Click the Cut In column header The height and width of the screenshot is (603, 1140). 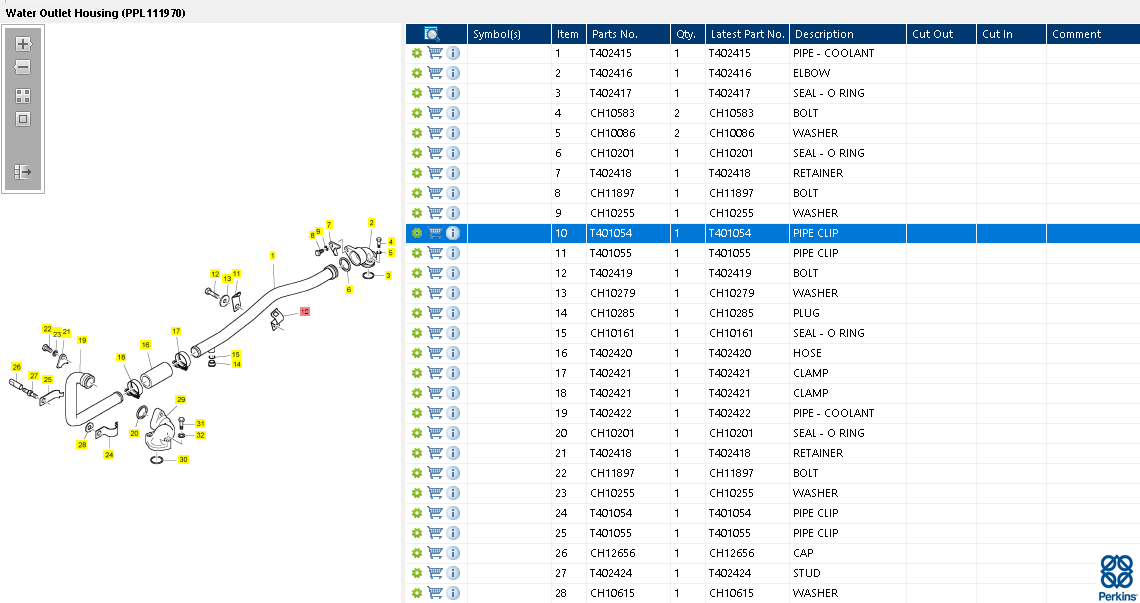pos(1011,34)
